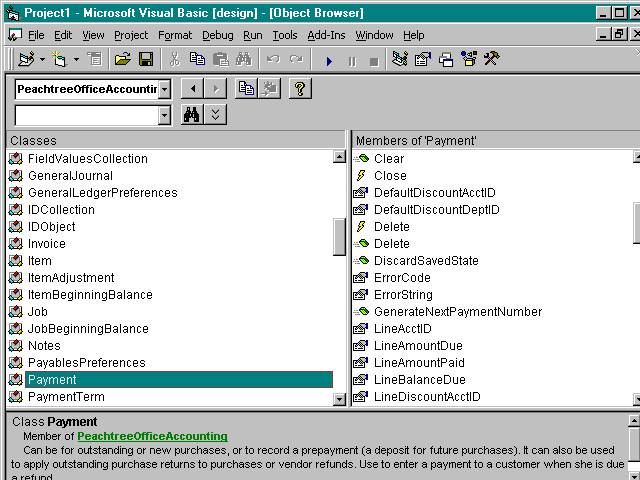
Task: Expand the Add Standard EXE Project dropdown arrow
Action: click(43, 60)
